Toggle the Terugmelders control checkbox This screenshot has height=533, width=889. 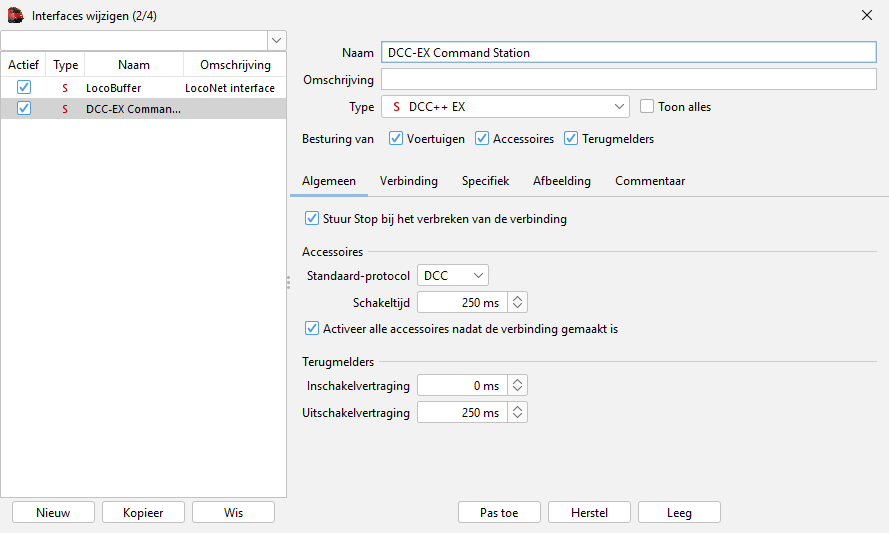pyautogui.click(x=572, y=139)
